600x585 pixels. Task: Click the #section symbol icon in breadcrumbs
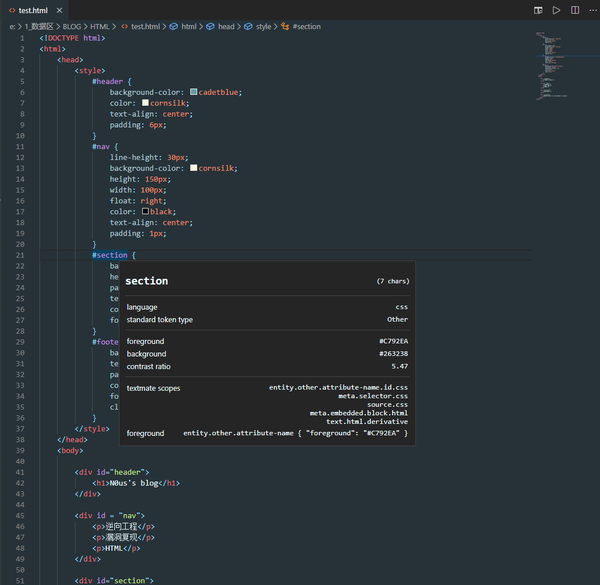285,26
